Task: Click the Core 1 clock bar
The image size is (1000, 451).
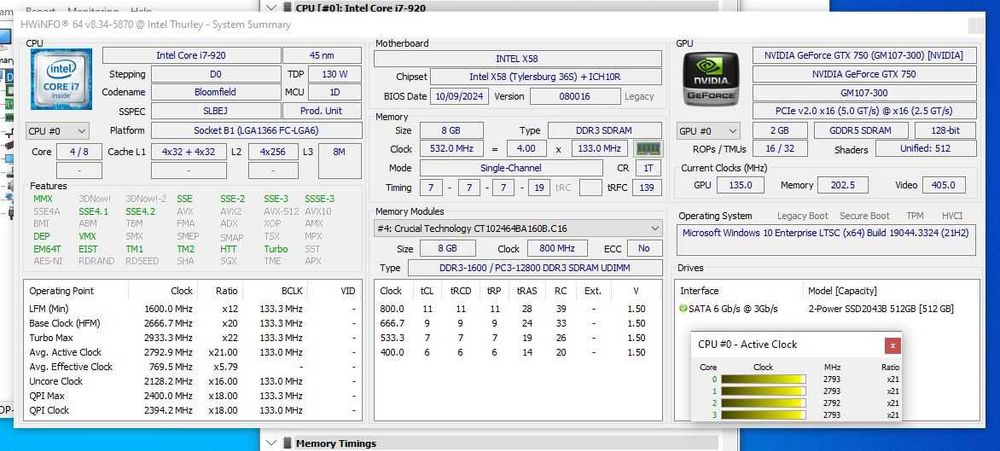Action: coord(763,391)
